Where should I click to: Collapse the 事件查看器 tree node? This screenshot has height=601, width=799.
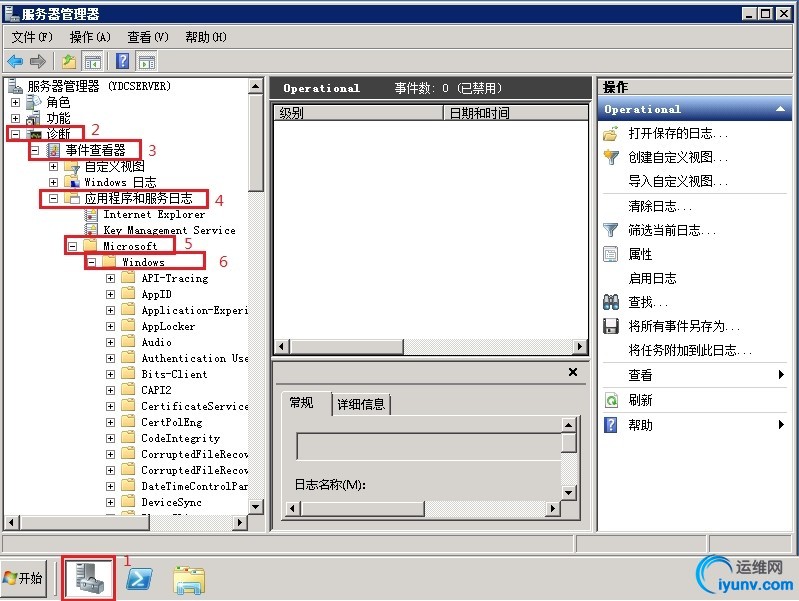[x=35, y=150]
